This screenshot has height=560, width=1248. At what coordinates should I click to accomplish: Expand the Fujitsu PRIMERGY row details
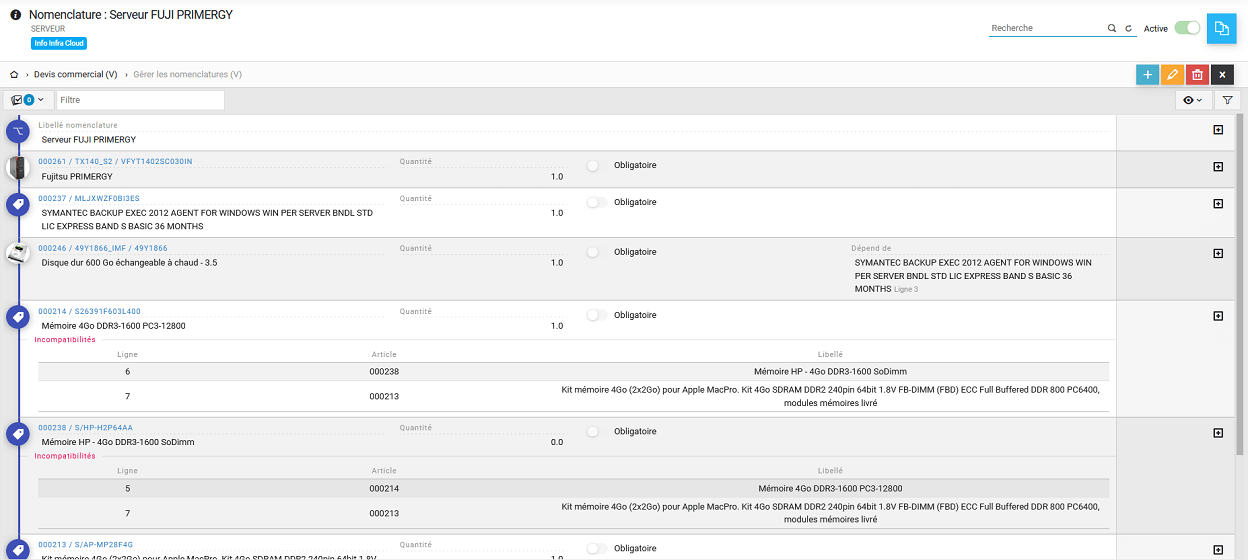coord(1218,167)
